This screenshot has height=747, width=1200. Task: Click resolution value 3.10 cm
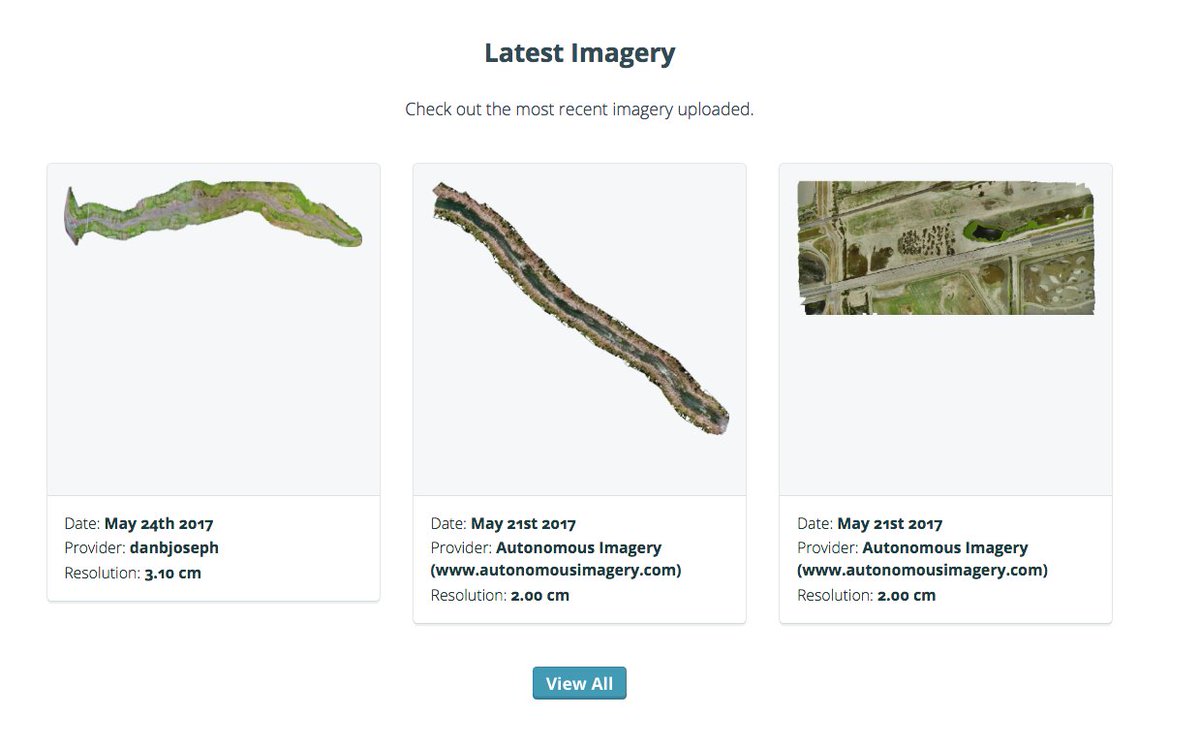tap(173, 573)
